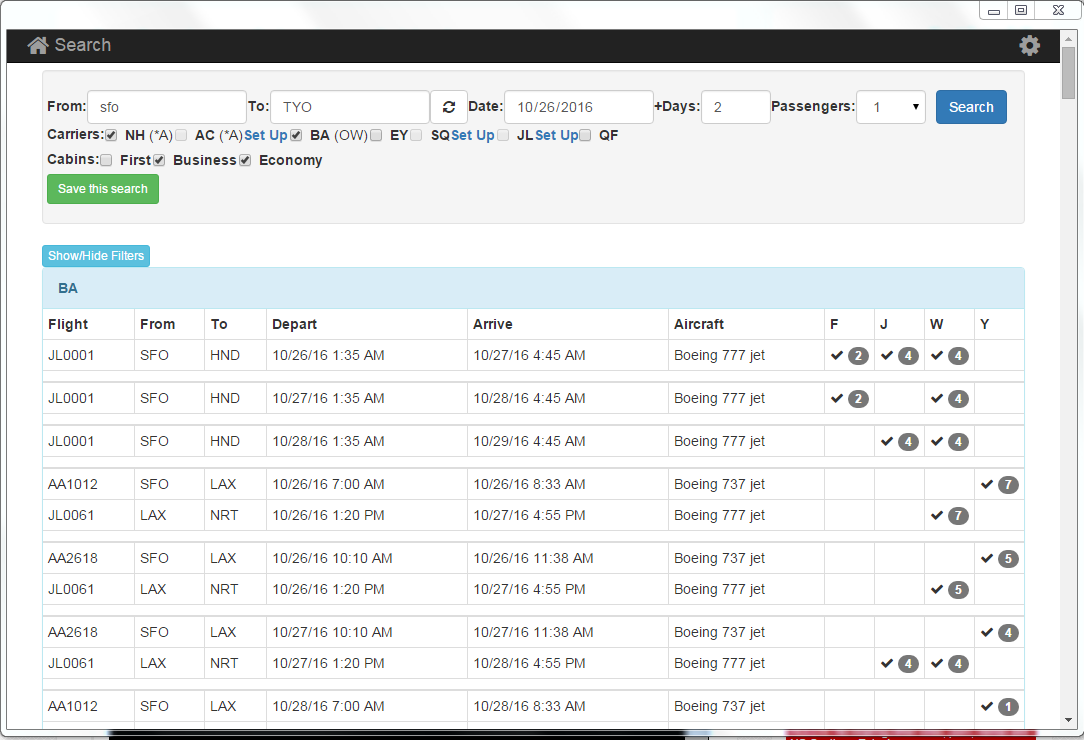
Task: Click Y availability badge for AA2618 on 10/27
Action: 1008,632
